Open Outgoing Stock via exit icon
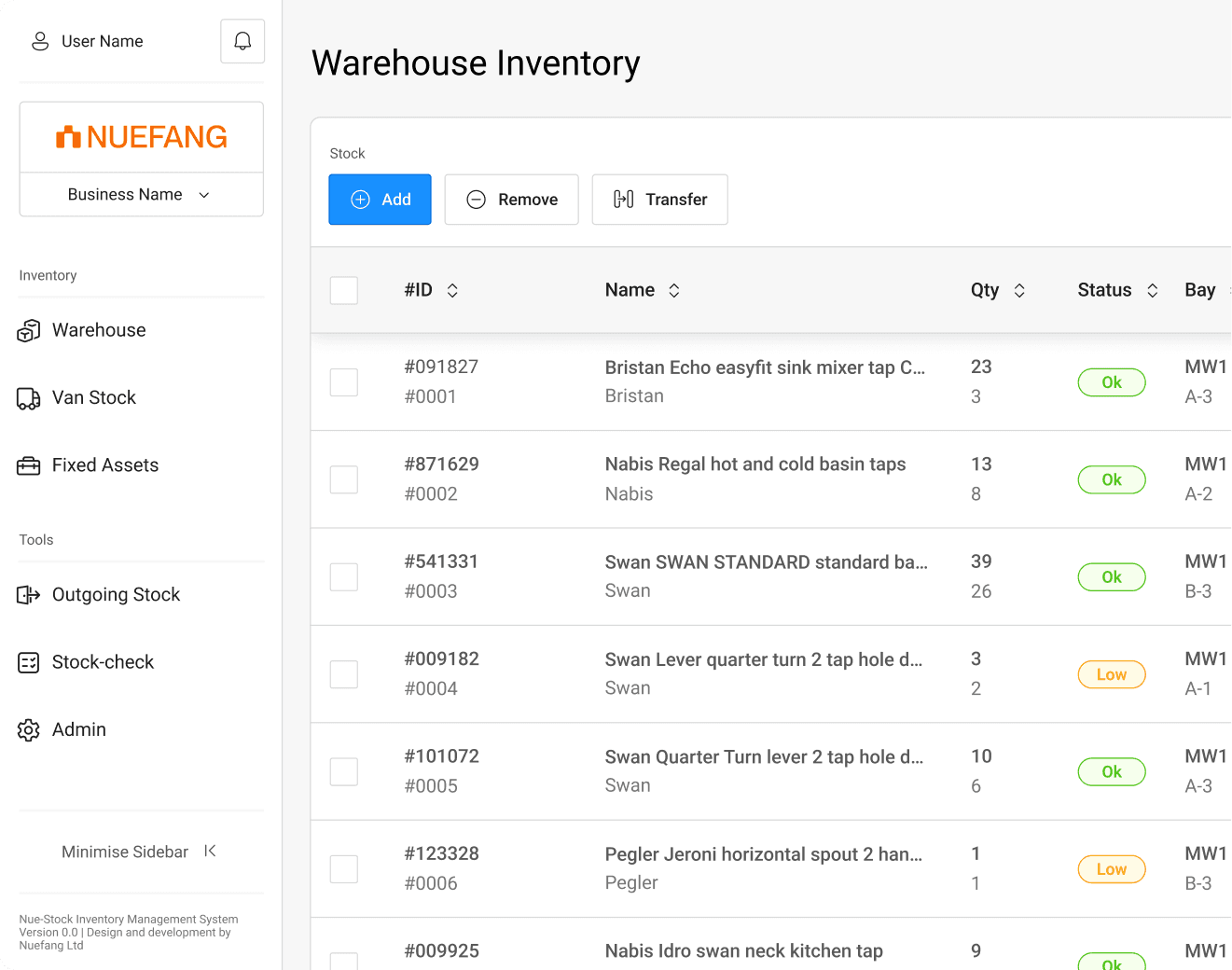1232x970 pixels. click(29, 595)
